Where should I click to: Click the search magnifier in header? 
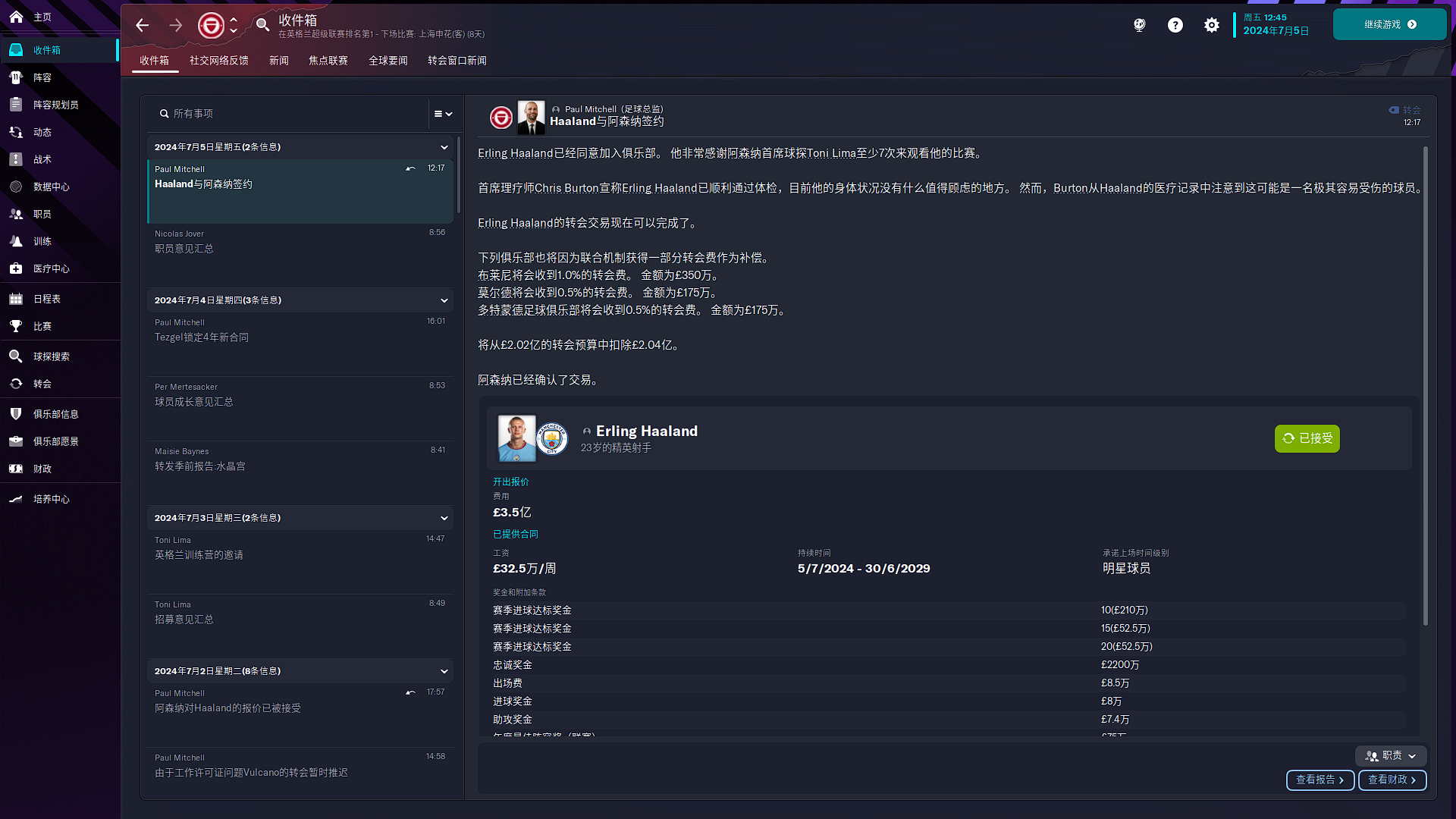(x=262, y=25)
